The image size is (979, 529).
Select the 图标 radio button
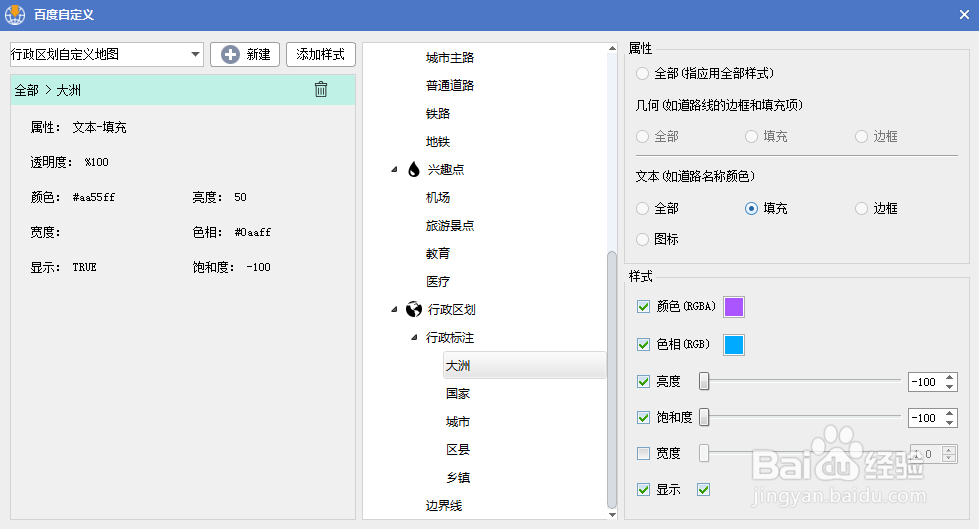click(642, 239)
